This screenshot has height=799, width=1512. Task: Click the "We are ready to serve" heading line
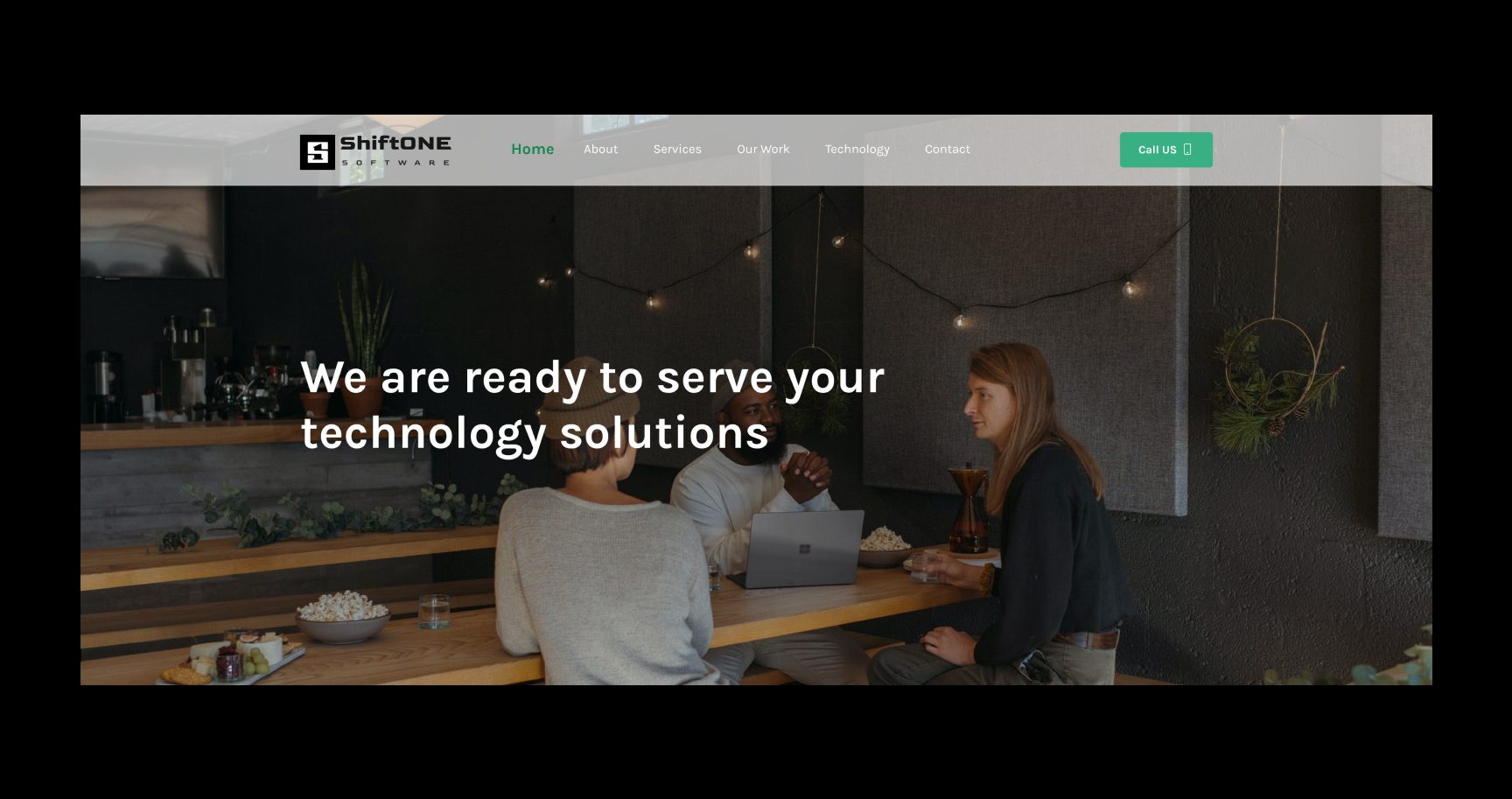pyautogui.click(x=592, y=378)
